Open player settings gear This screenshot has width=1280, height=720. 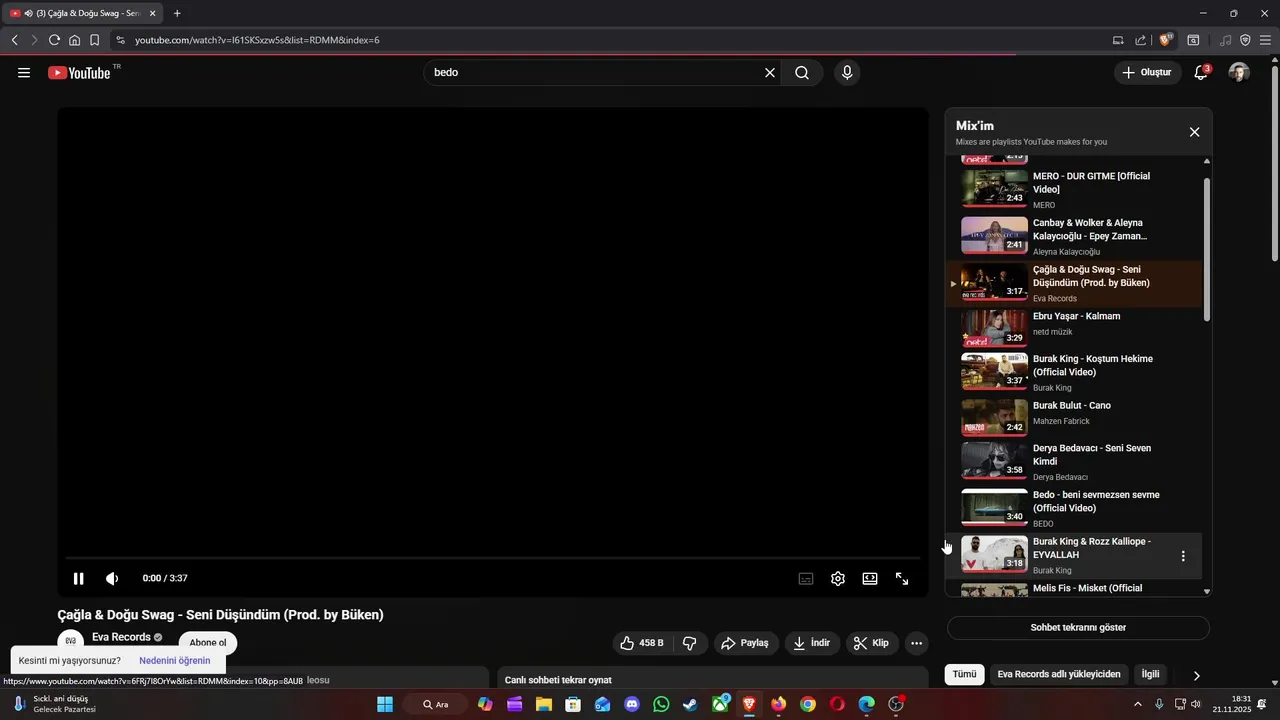pos(838,578)
